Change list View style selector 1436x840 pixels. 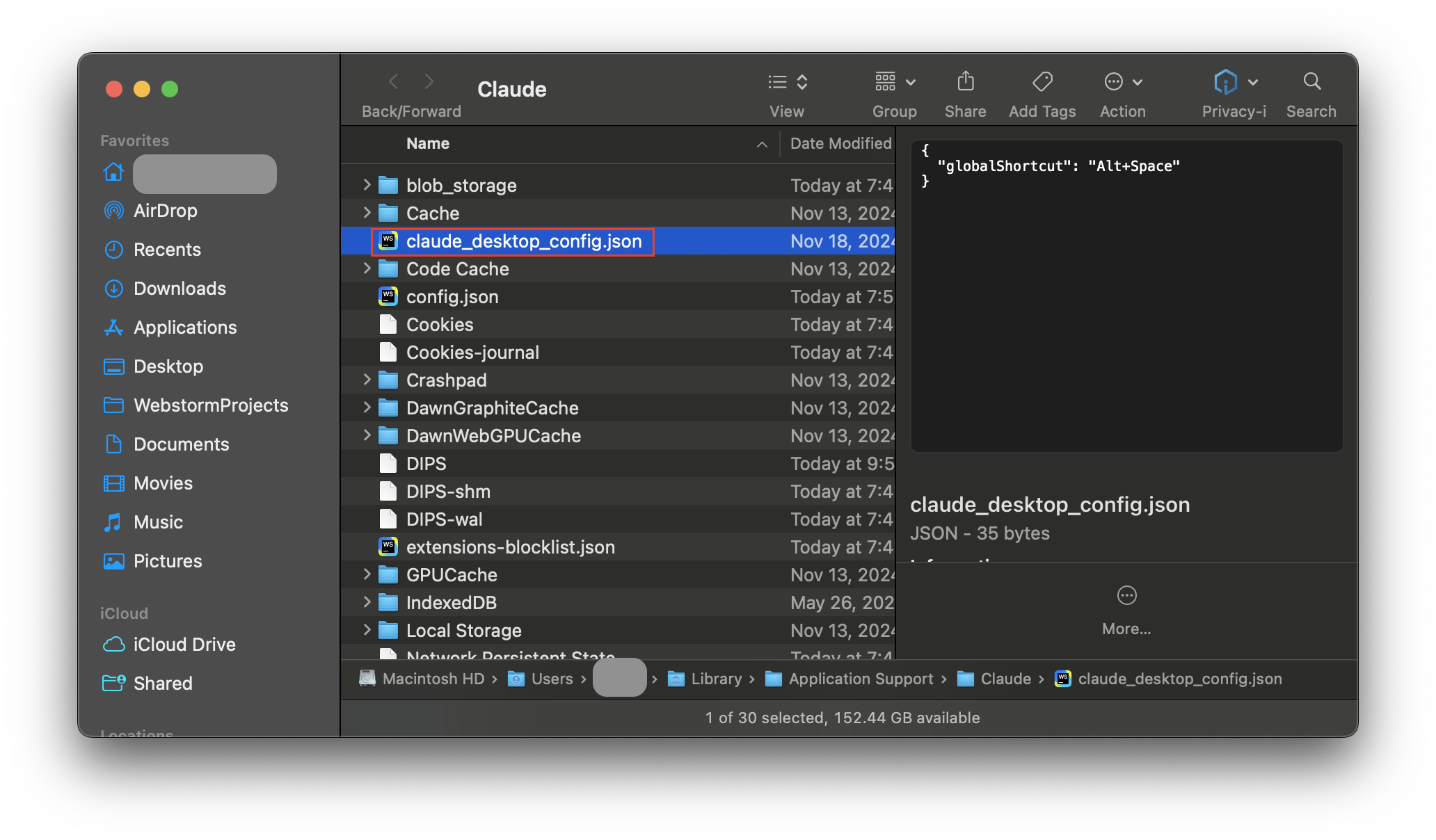(x=787, y=82)
